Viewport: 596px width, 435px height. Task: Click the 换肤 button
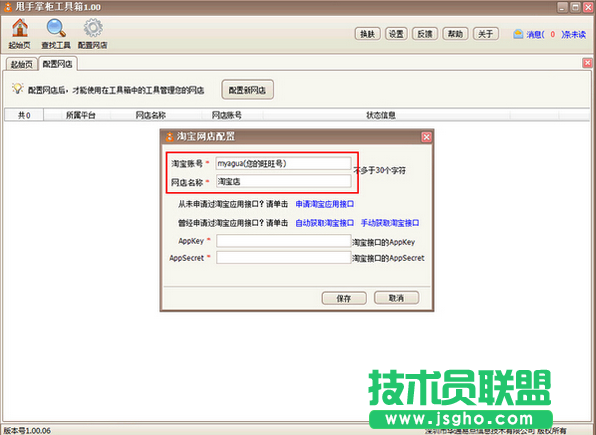coord(368,34)
